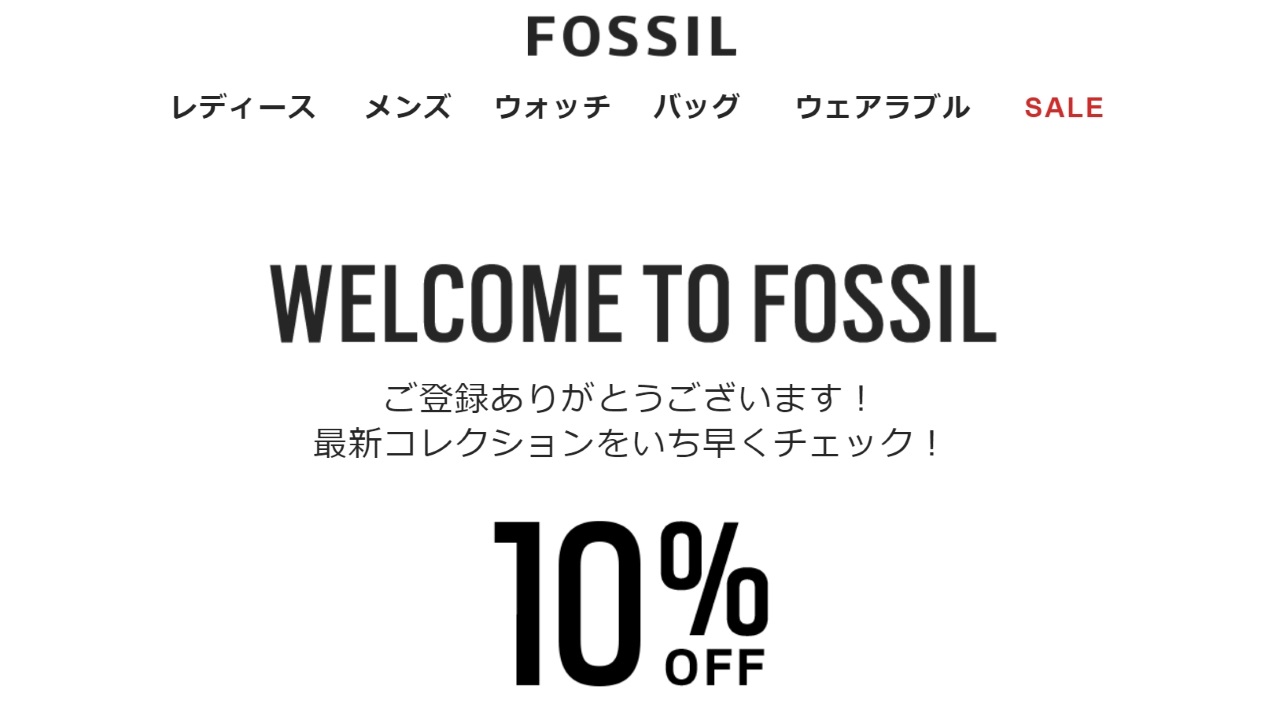
Task: Click the 10% OFF promotion graphic
Action: click(627, 600)
